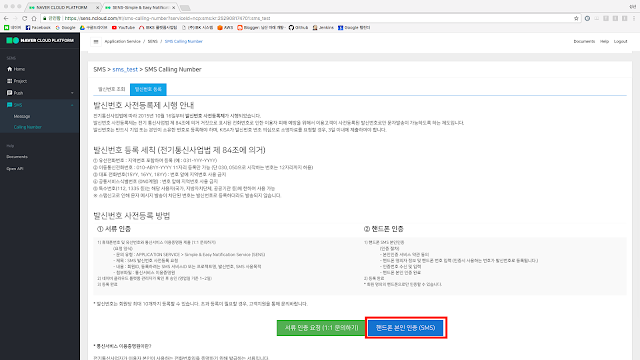Open Open API in the sidebar

pyautogui.click(x=14, y=169)
